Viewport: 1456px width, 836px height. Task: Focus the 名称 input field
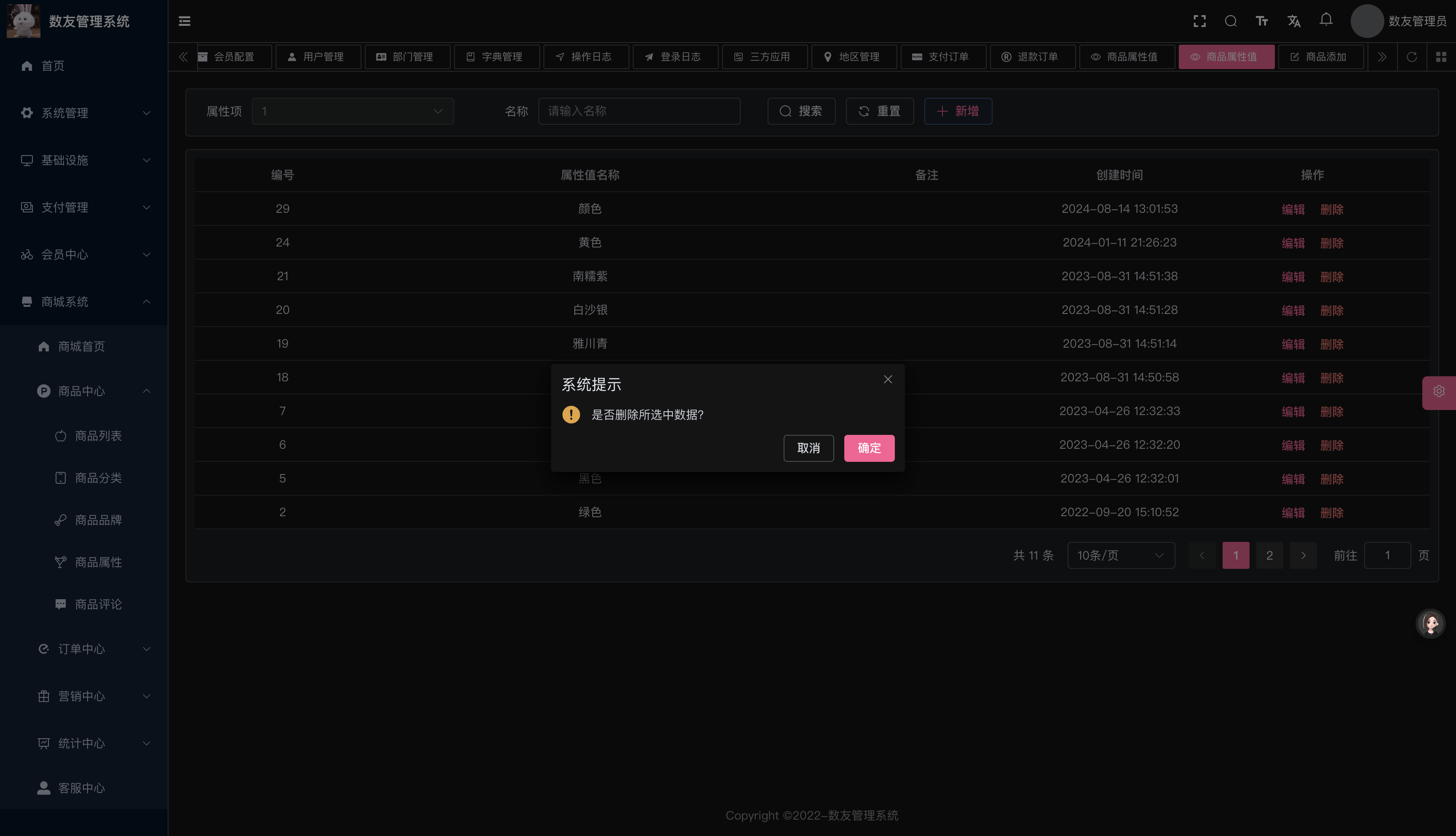click(639, 111)
